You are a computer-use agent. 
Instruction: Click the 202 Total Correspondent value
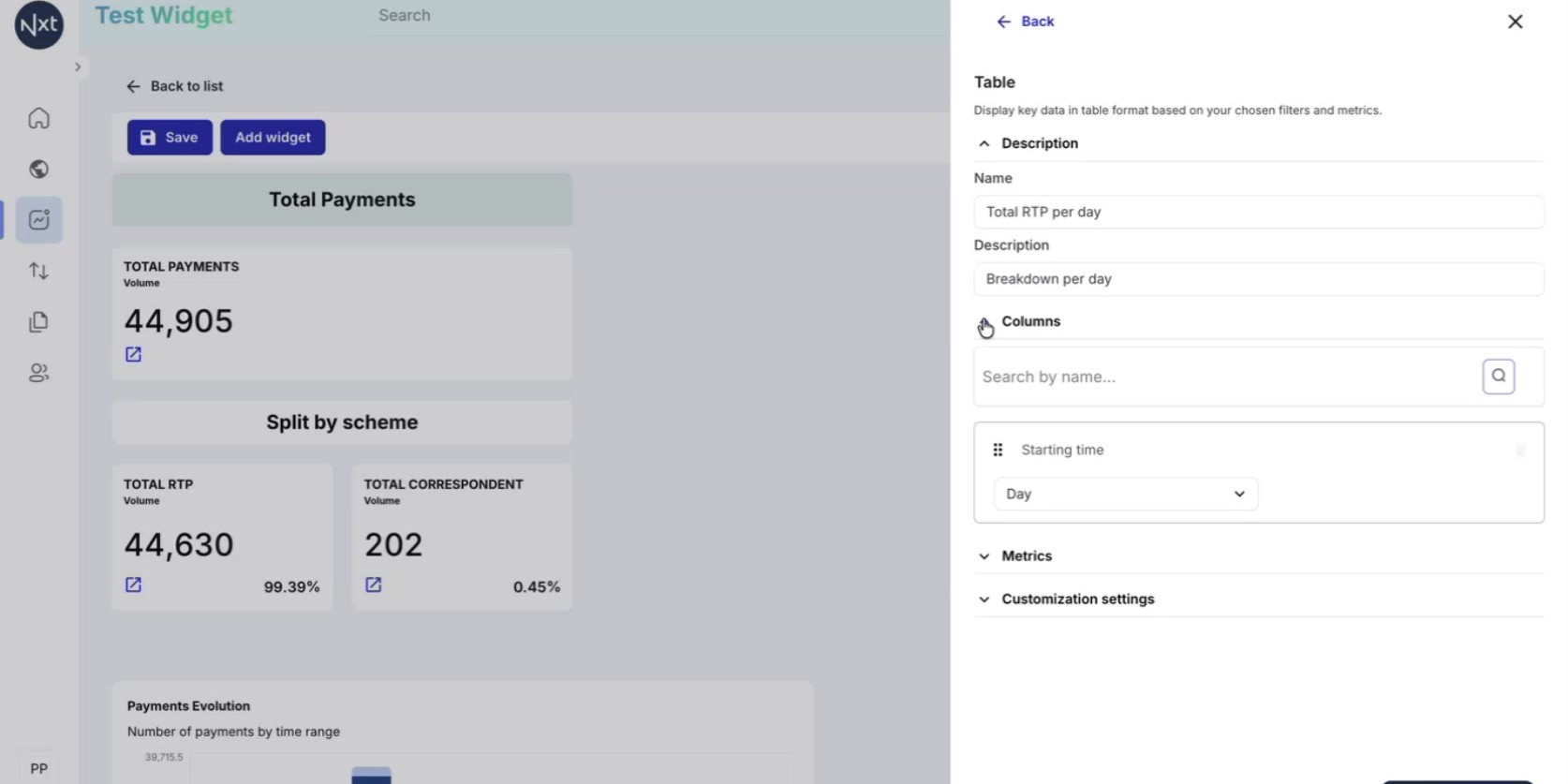(x=393, y=544)
